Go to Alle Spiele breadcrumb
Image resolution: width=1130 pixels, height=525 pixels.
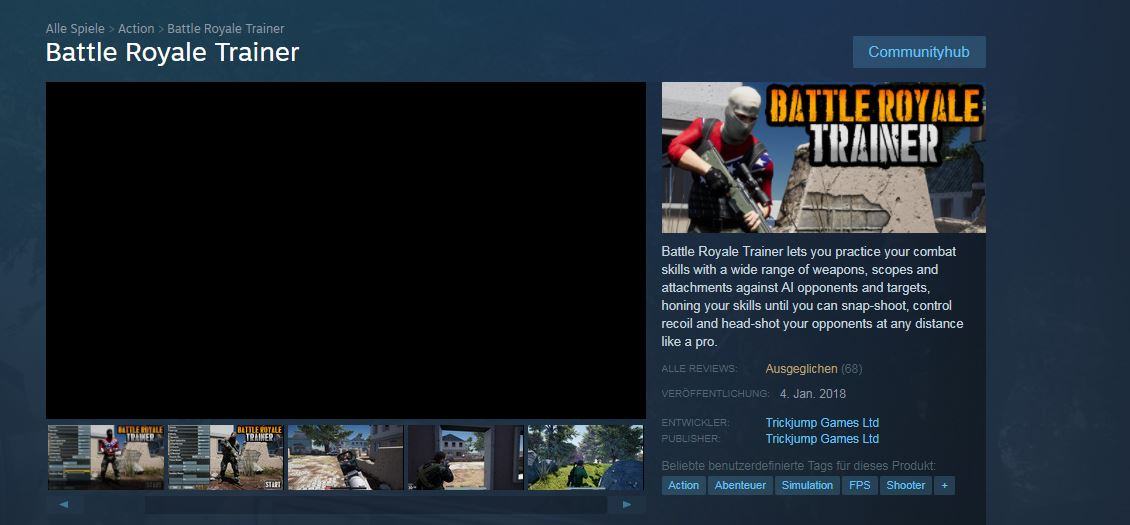click(75, 29)
